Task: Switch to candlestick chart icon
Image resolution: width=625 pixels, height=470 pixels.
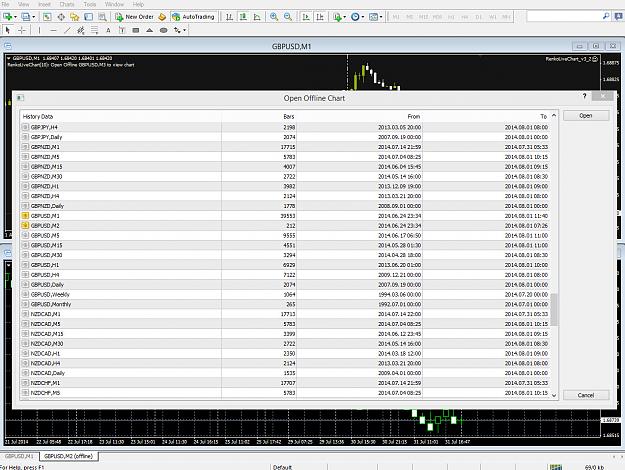Action: point(243,17)
